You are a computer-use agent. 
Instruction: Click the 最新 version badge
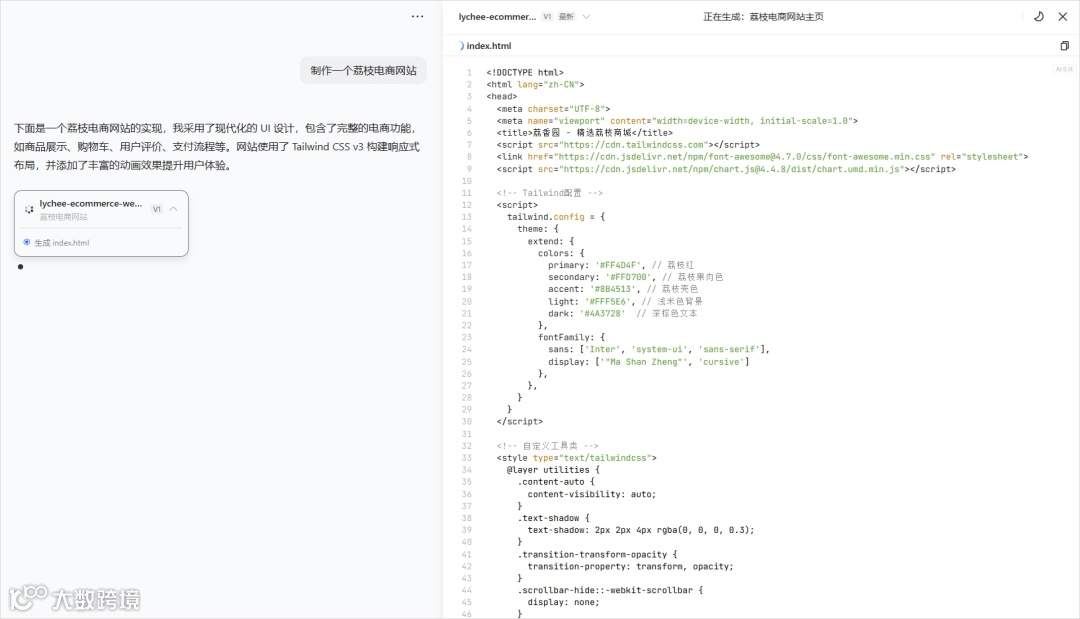(566, 17)
